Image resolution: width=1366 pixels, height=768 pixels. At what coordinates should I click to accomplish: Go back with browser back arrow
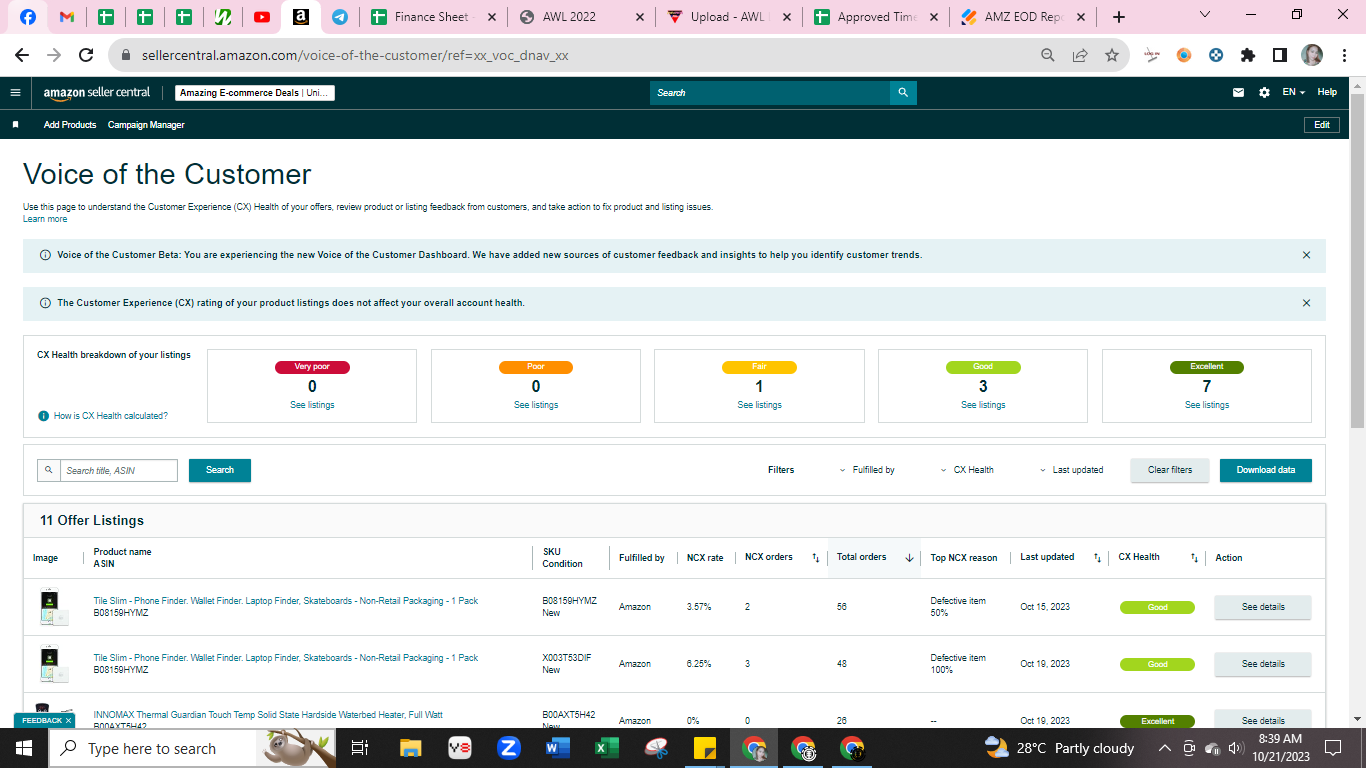22,55
